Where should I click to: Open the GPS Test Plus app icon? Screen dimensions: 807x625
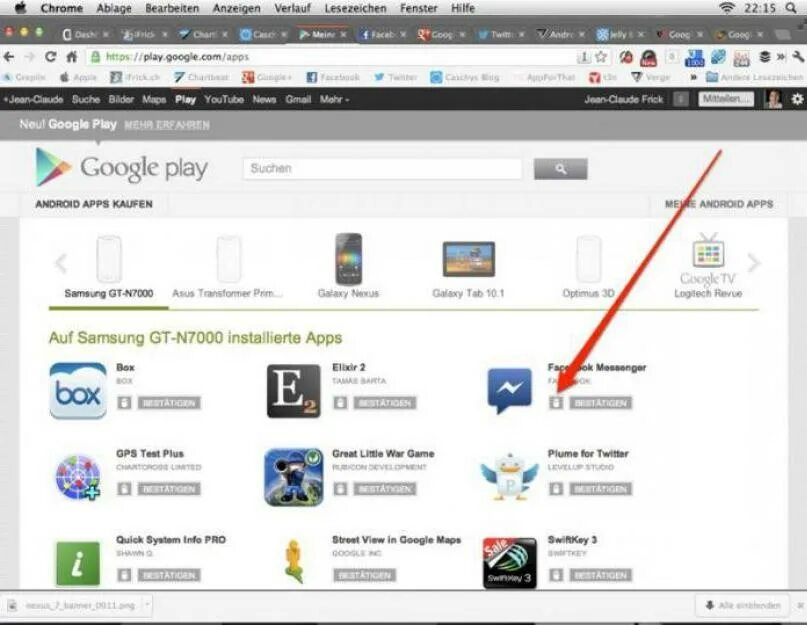coord(78,477)
